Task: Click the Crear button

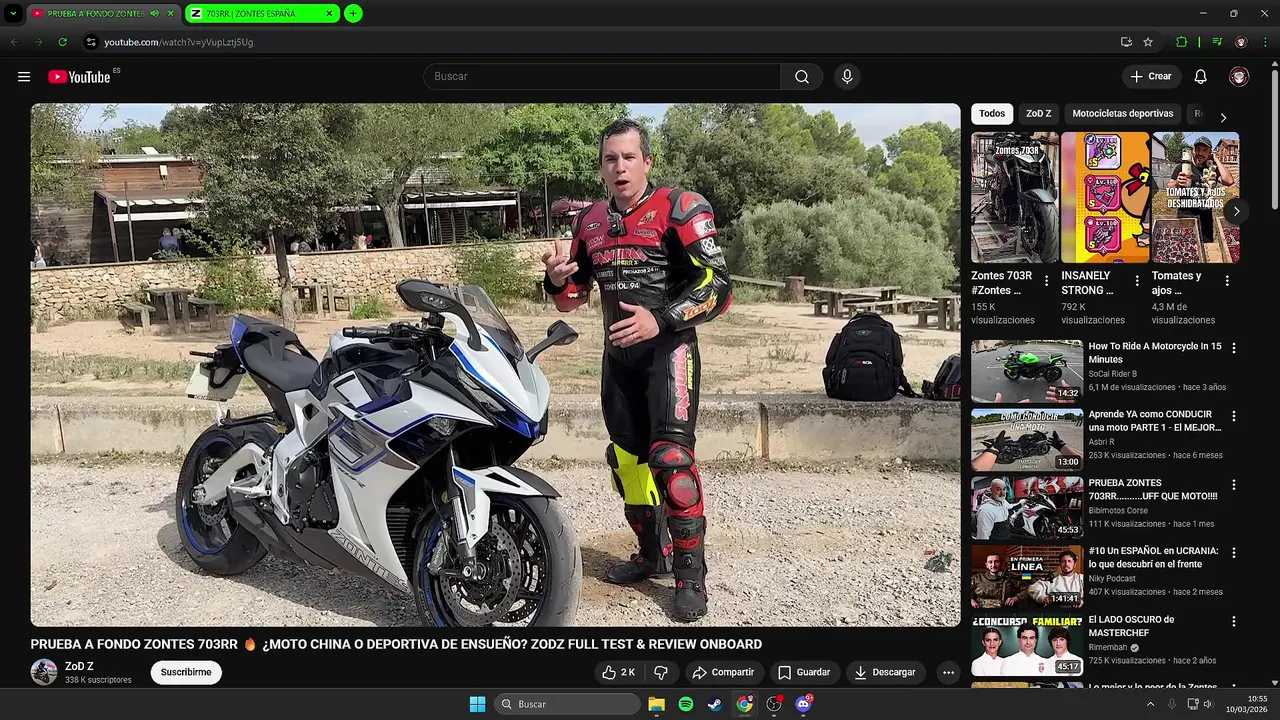Action: point(1151,77)
